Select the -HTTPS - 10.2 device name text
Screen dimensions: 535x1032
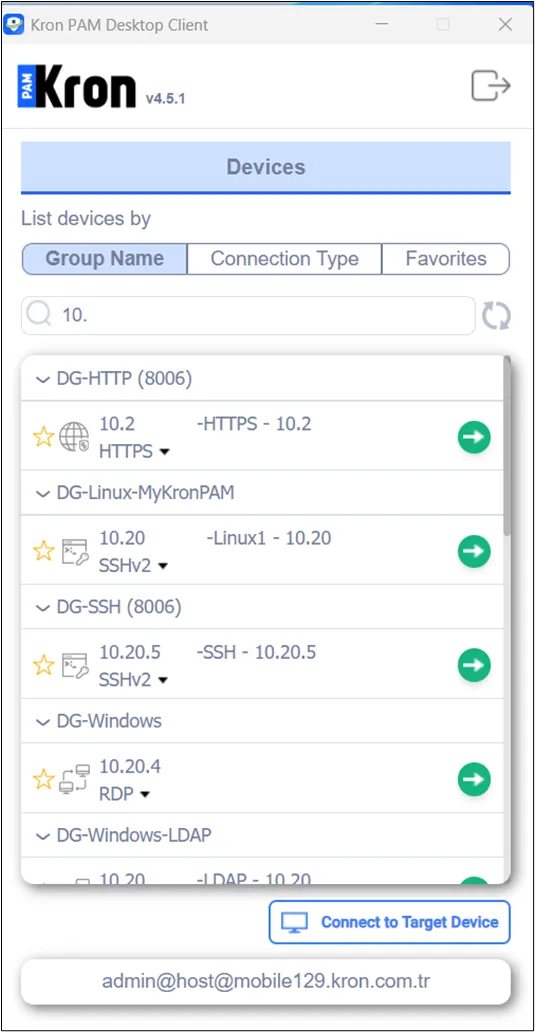coord(254,424)
